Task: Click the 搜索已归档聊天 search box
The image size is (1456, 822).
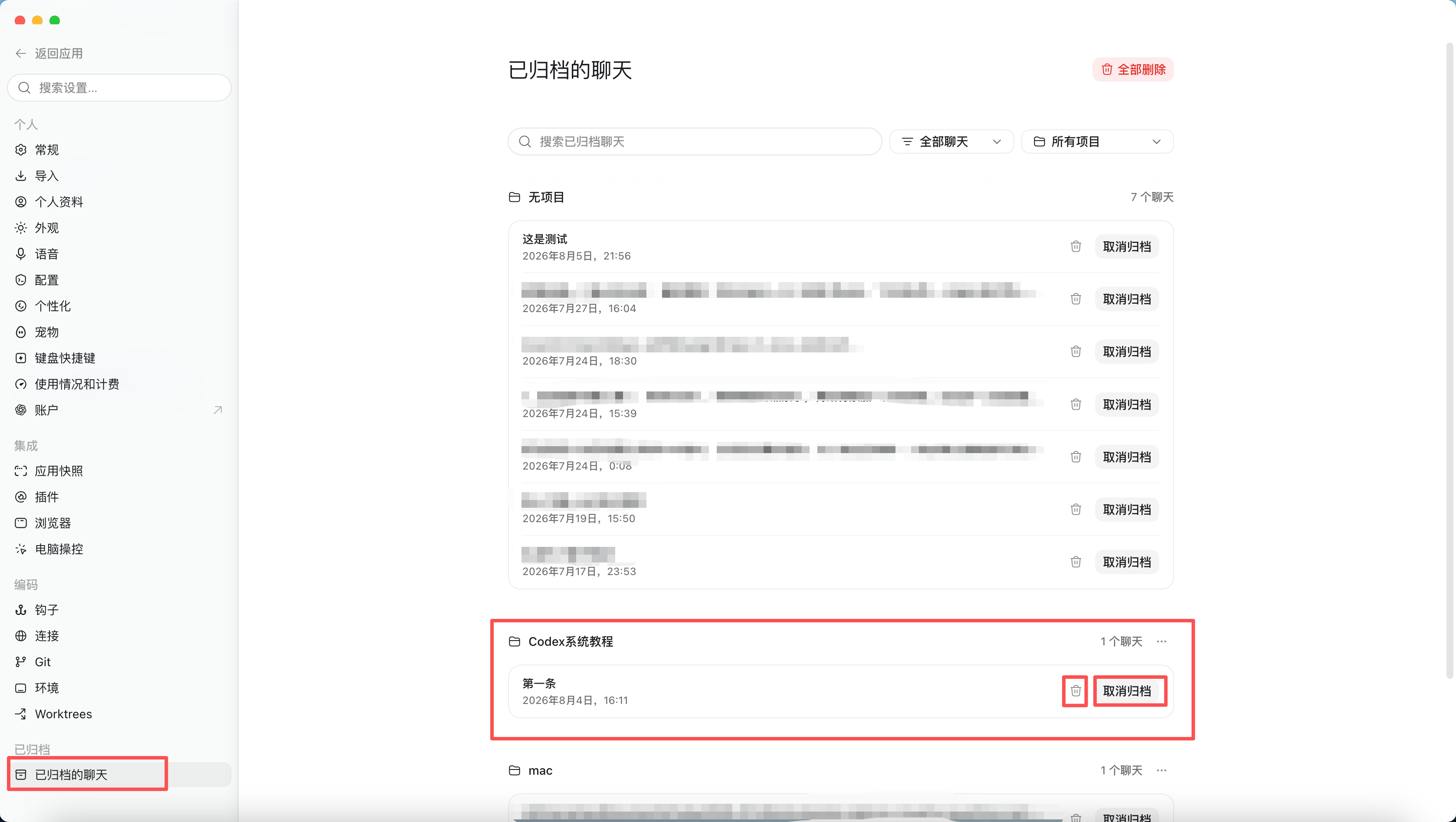Action: [x=695, y=141]
